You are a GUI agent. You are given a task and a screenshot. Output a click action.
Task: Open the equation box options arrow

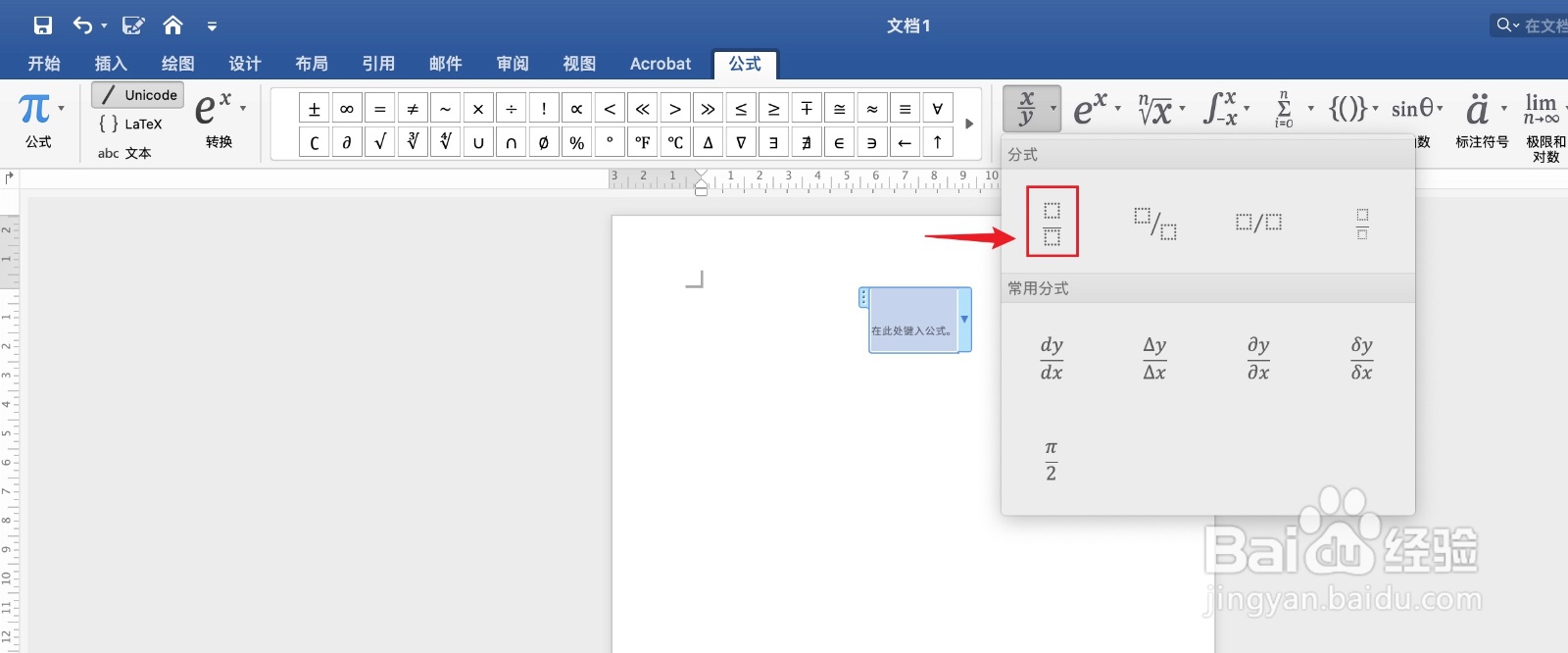click(x=964, y=320)
